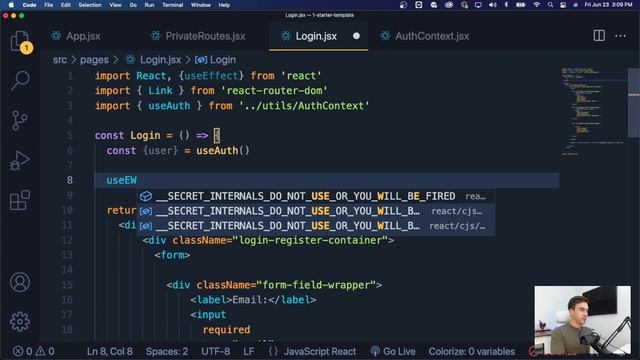The image size is (640, 360).
Task: Click the pages breadcrumb
Action: (x=94, y=60)
